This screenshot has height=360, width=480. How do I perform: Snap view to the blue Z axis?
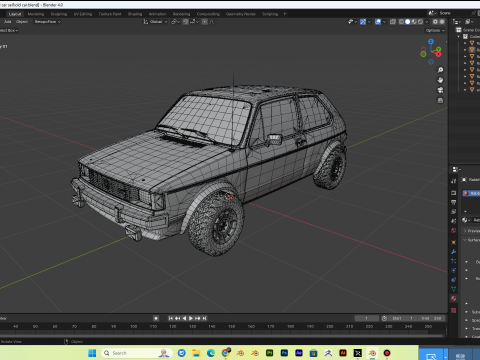coord(431,42)
